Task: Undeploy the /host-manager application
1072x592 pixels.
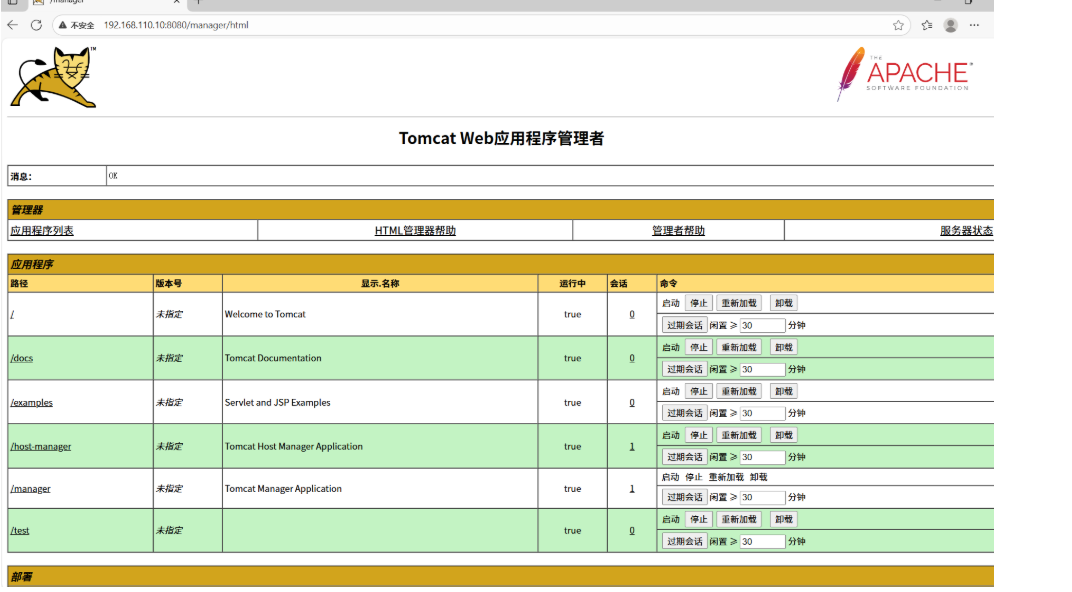Action: click(783, 435)
